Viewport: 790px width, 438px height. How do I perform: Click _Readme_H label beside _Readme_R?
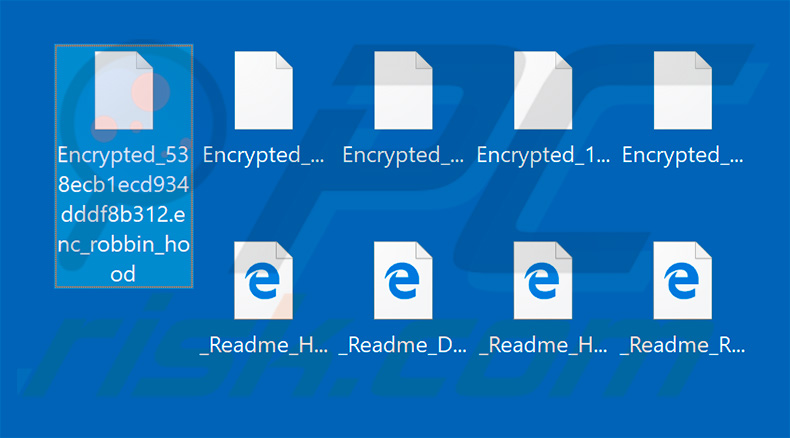point(543,345)
